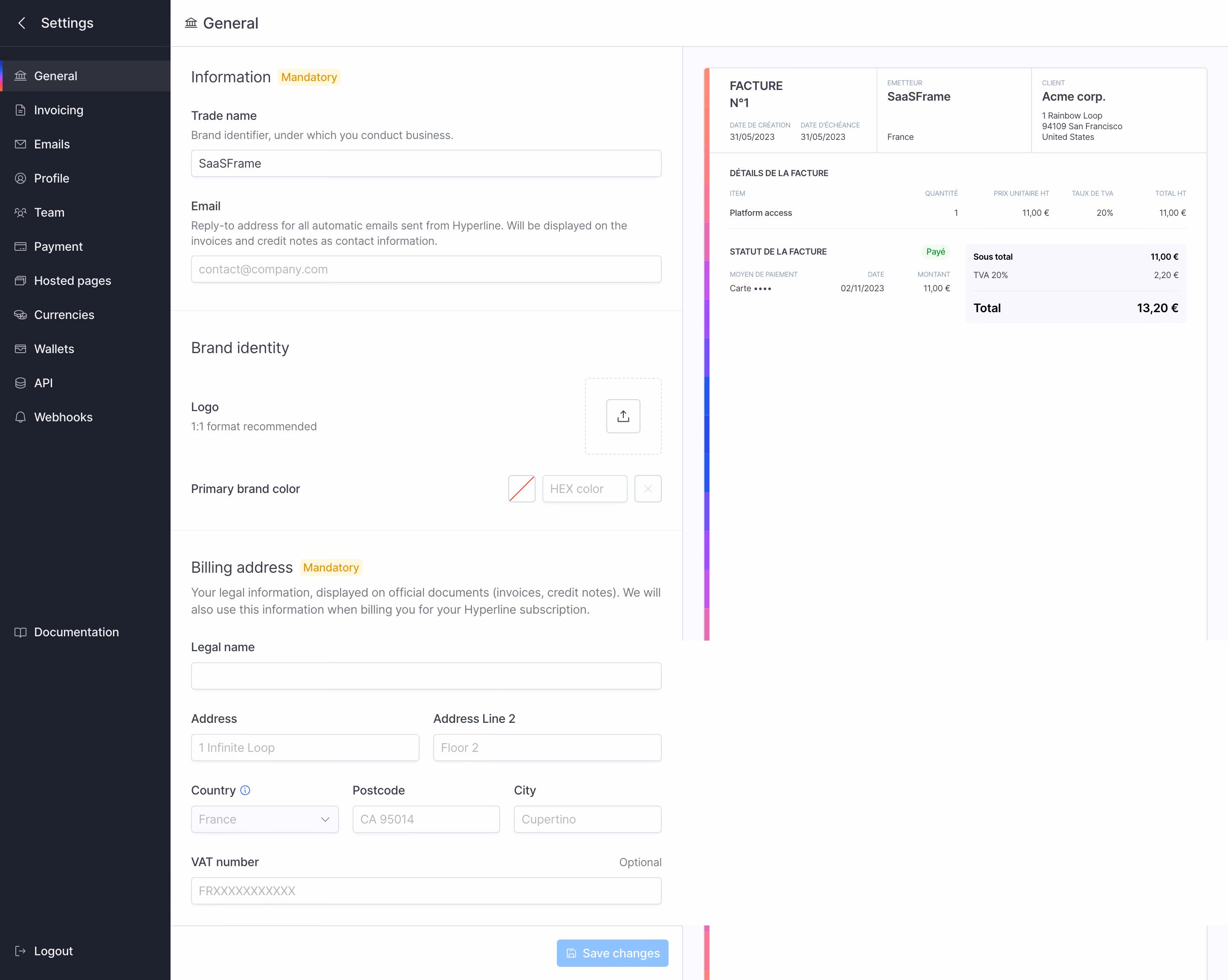Click the City Cupertino field
1228x980 pixels.
point(588,819)
